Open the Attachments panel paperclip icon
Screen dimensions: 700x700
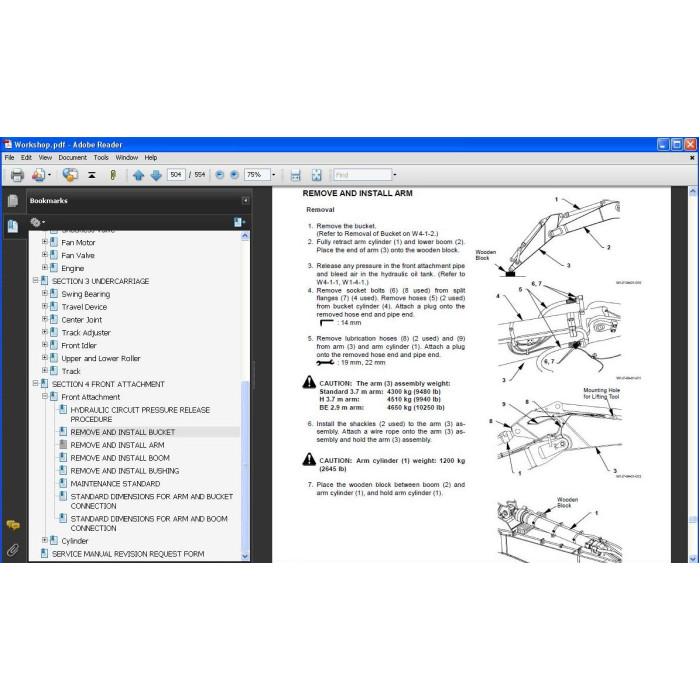click(13, 550)
